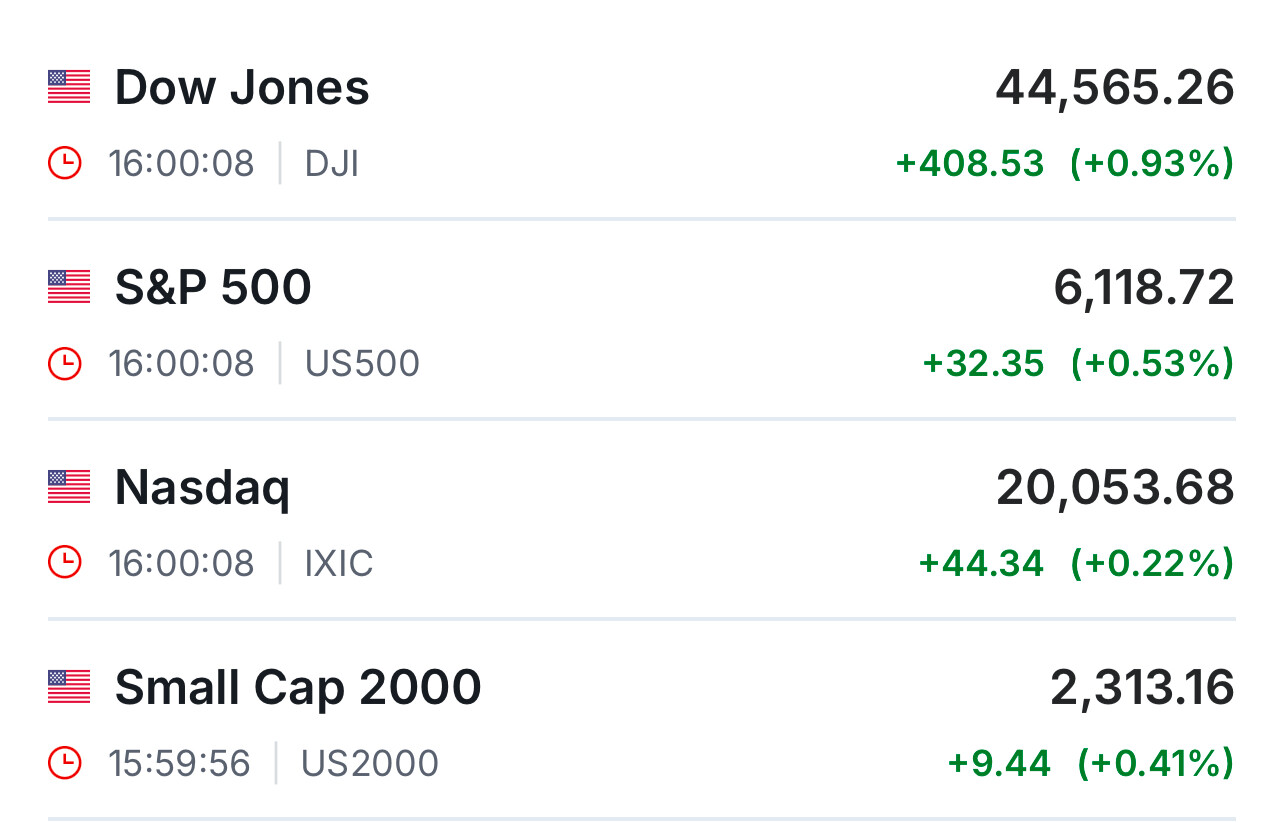Open the Nasdaq index name
Image resolution: width=1284 pixels, height=823 pixels.
[x=202, y=489]
